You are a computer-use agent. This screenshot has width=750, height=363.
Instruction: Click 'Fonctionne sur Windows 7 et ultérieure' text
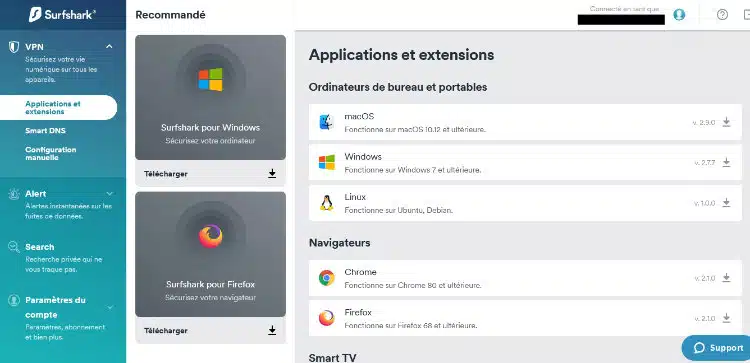[412, 170]
